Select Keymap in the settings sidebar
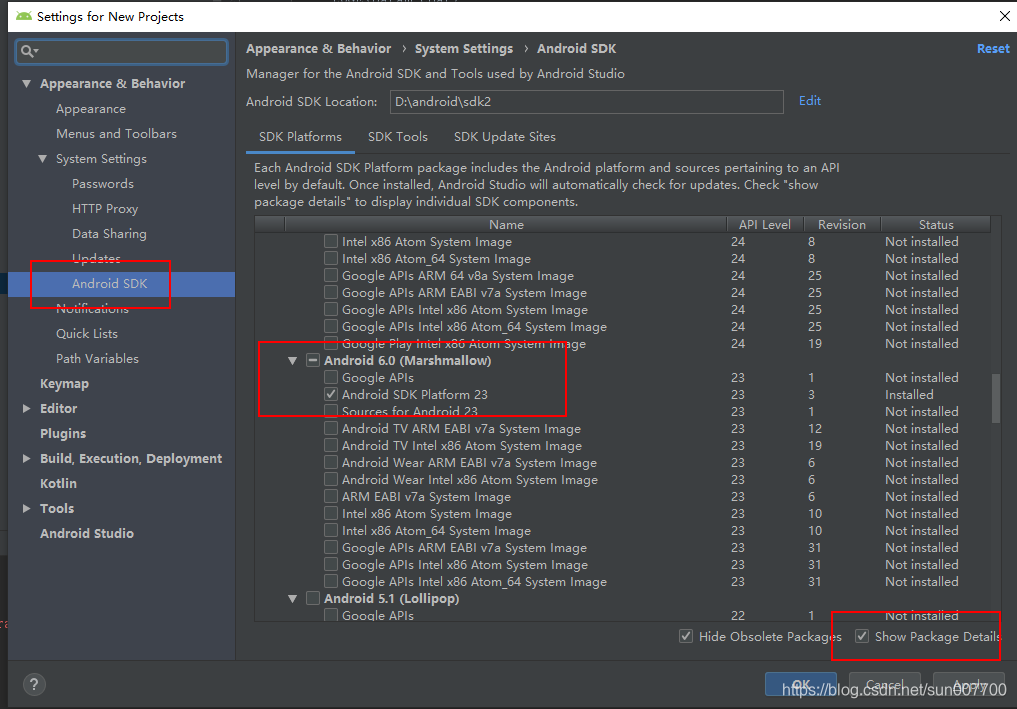1017x709 pixels. (64, 383)
